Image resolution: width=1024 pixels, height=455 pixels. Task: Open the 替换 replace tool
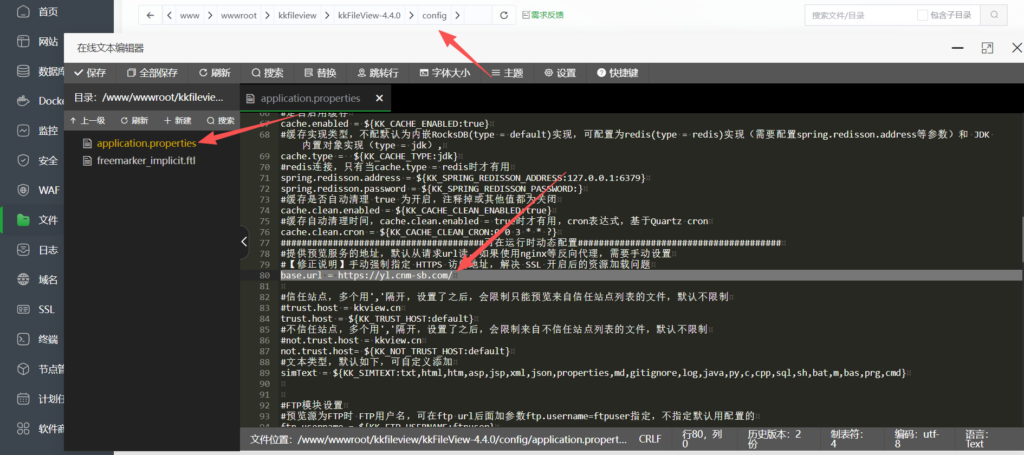point(320,73)
